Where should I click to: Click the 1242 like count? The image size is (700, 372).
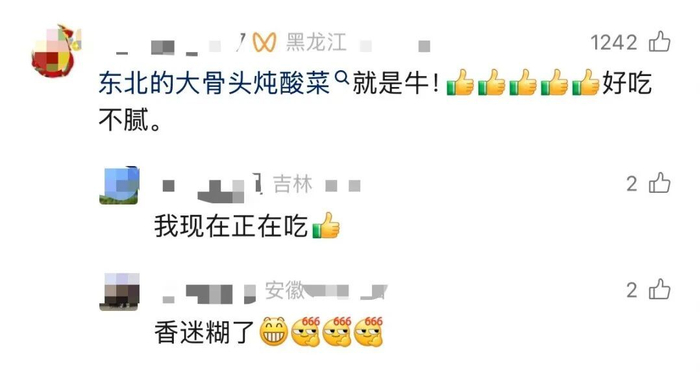[x=614, y=43]
